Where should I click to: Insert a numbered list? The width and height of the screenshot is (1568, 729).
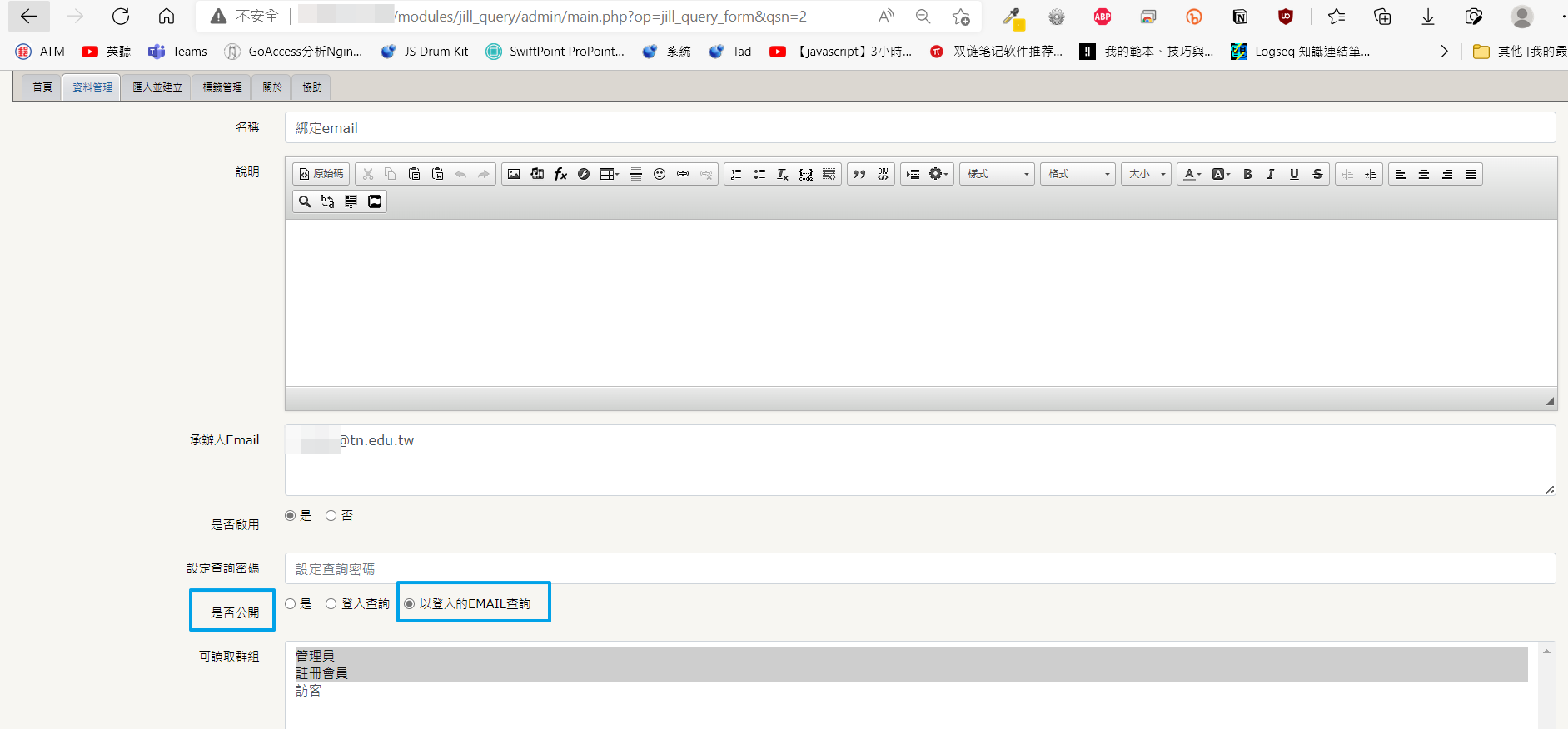tap(736, 174)
